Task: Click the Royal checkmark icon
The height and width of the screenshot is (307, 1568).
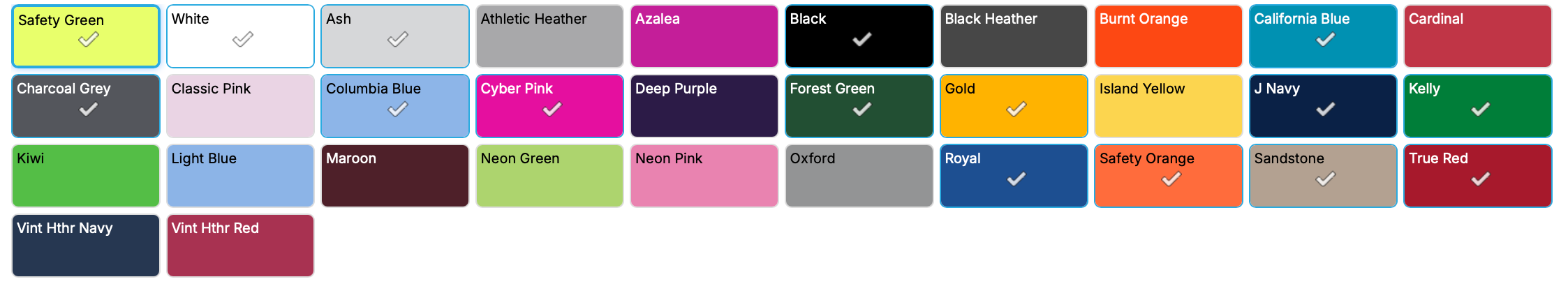Action: coord(1016,179)
